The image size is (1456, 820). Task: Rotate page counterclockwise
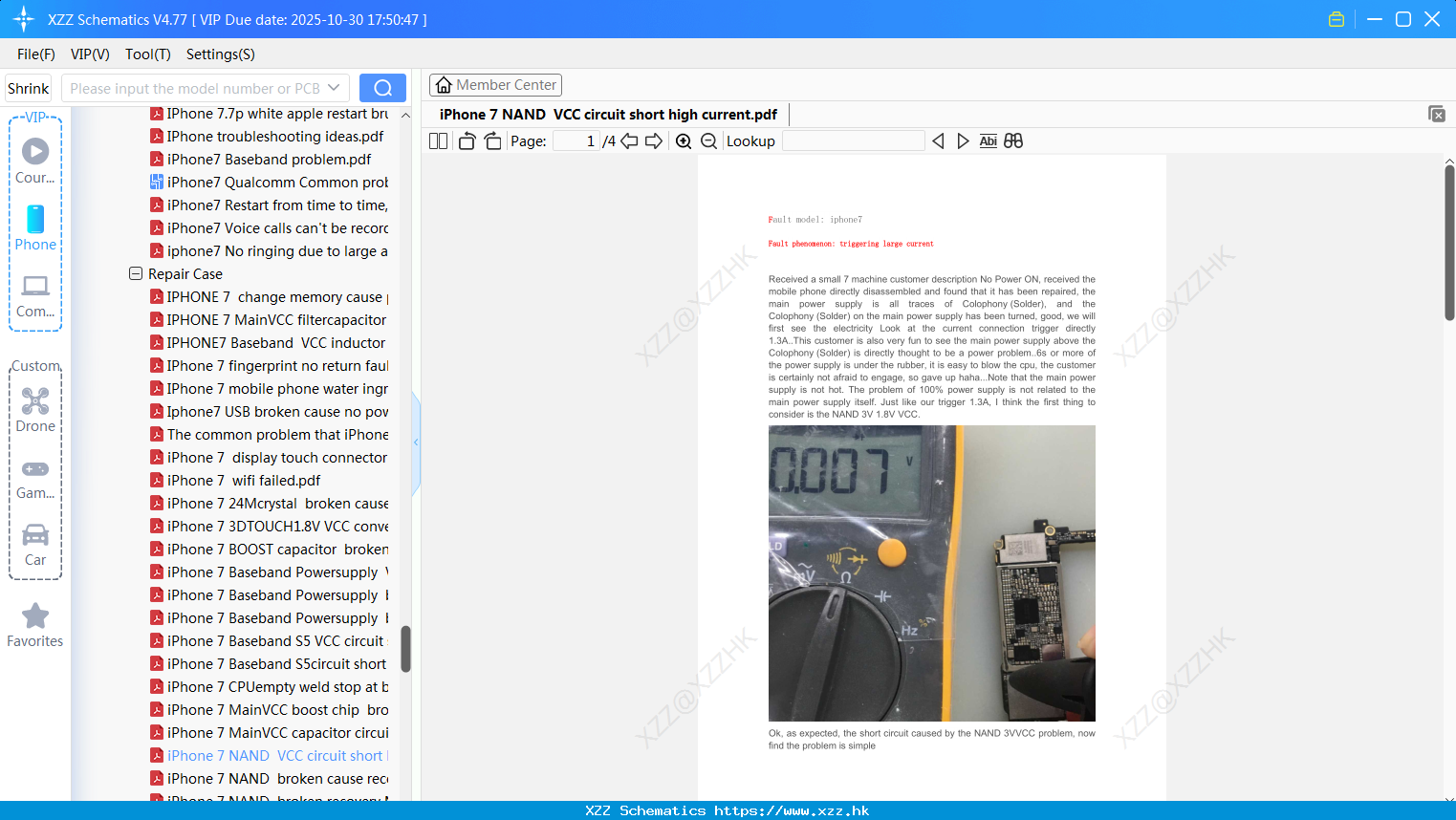(467, 141)
